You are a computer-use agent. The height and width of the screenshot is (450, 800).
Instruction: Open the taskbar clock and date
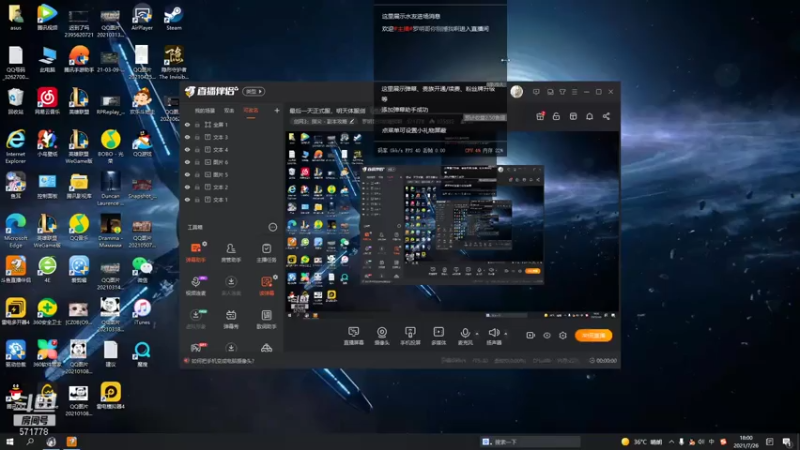click(x=746, y=442)
